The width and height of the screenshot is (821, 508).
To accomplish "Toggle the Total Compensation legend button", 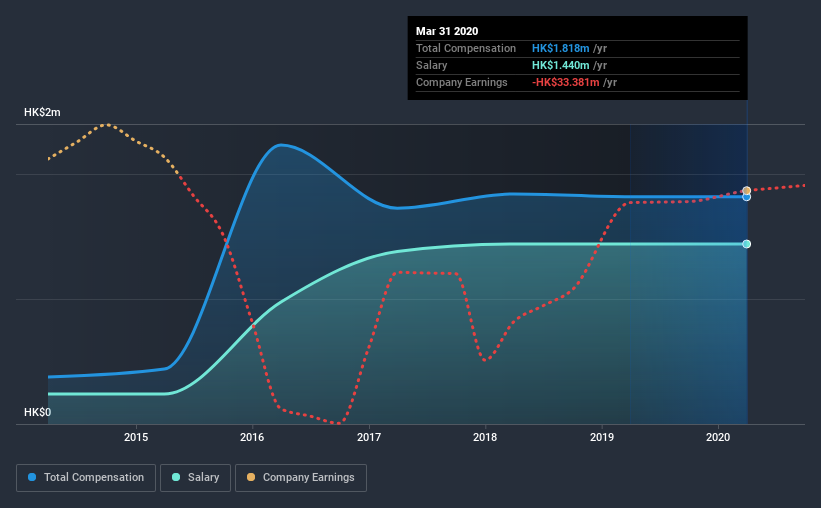I will (86, 478).
